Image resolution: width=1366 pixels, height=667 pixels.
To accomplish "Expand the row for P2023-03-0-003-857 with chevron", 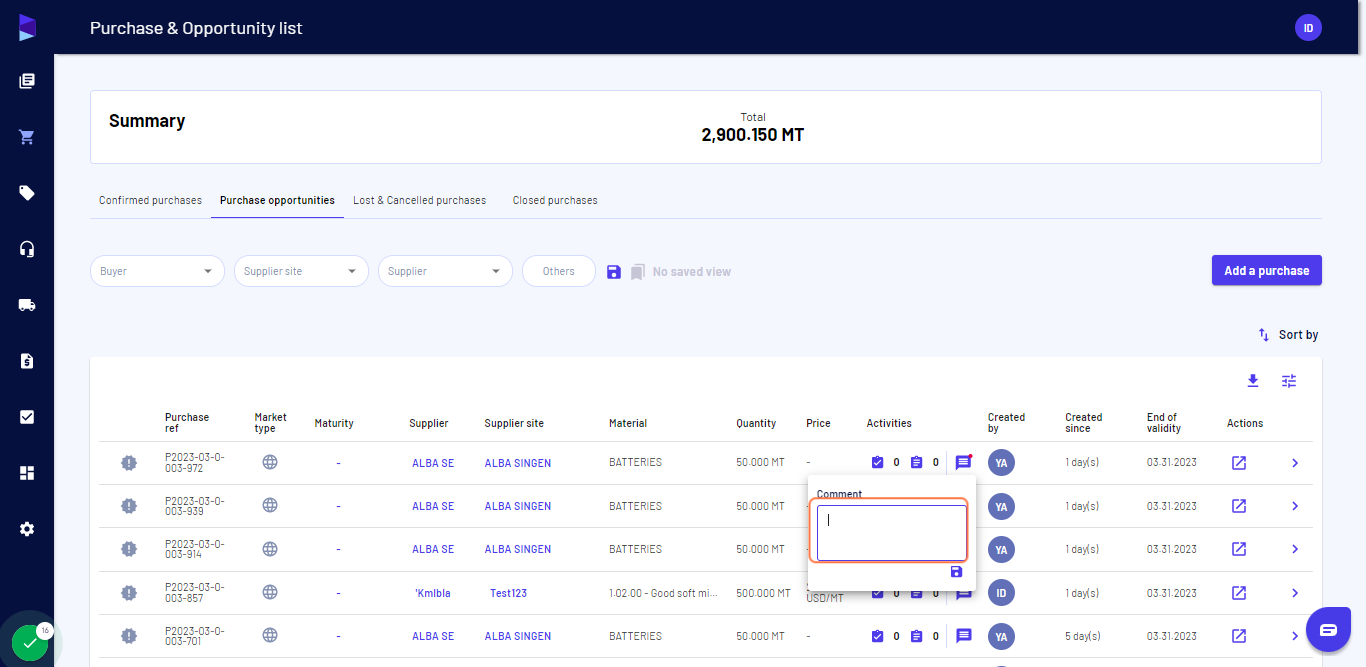I will point(1295,593).
